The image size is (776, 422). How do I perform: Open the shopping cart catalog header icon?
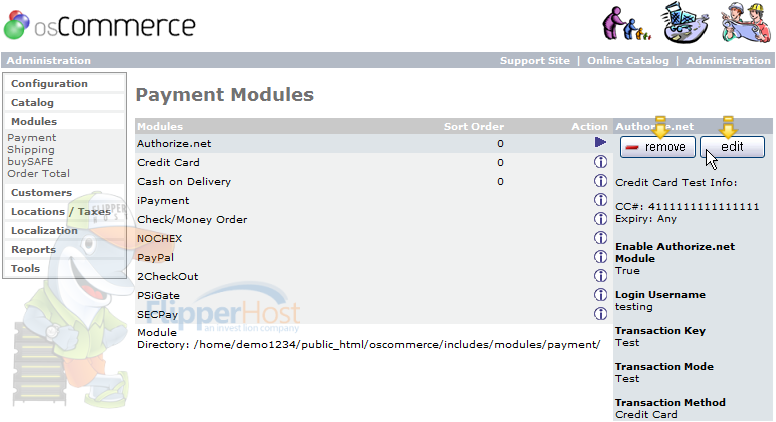pos(685,23)
